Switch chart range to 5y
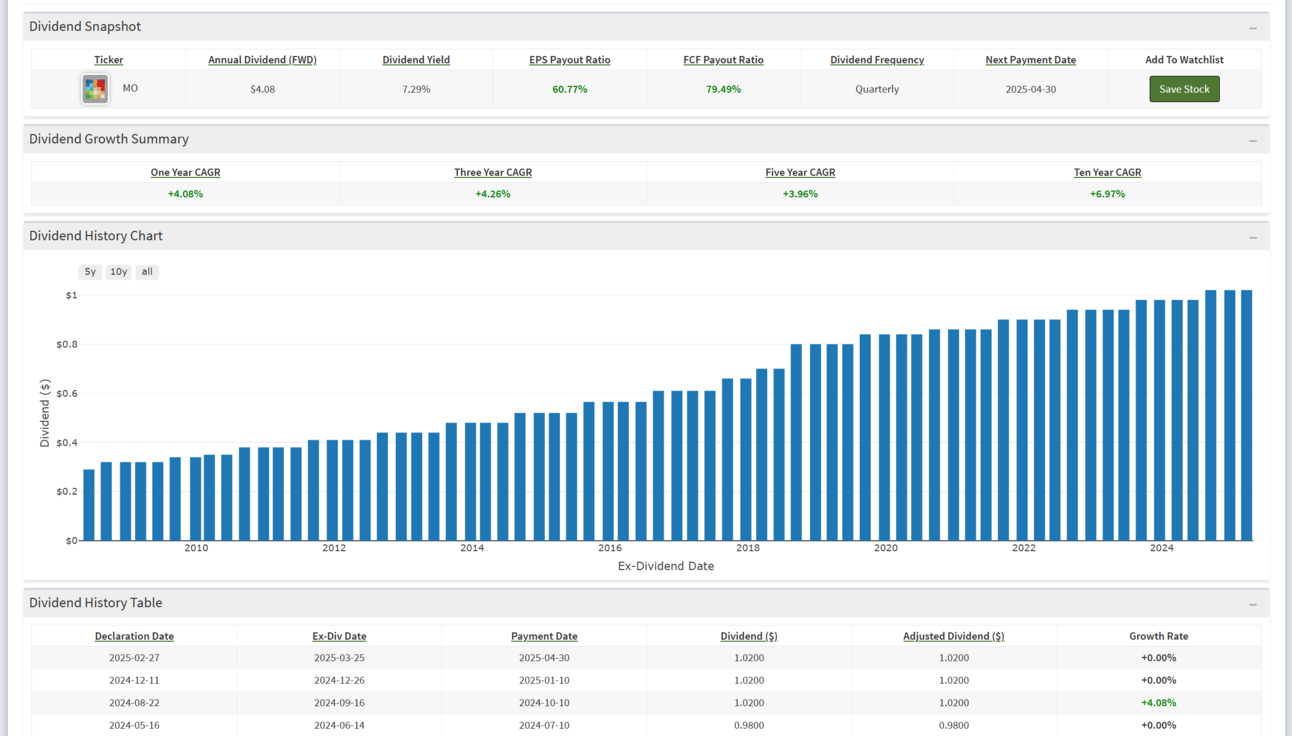 click(x=90, y=272)
